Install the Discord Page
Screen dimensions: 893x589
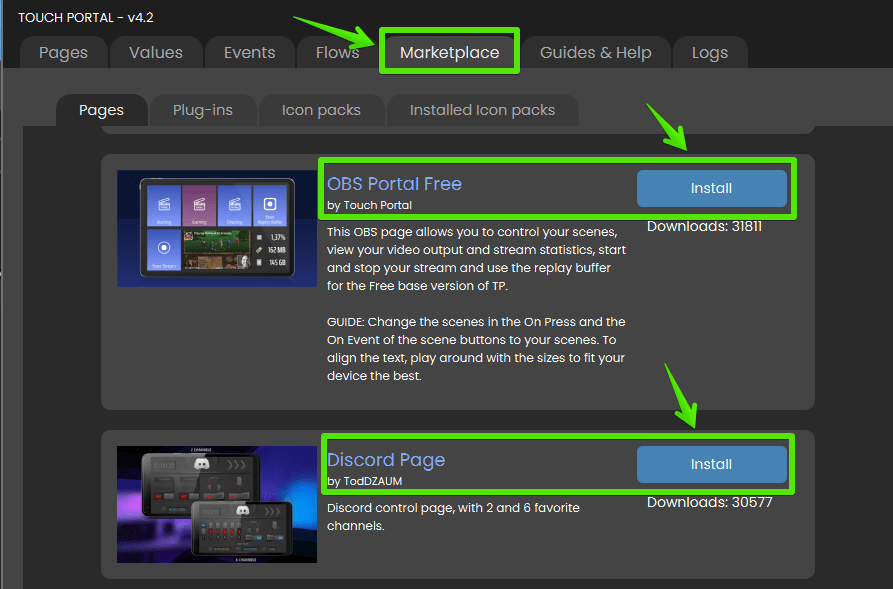[x=711, y=464]
